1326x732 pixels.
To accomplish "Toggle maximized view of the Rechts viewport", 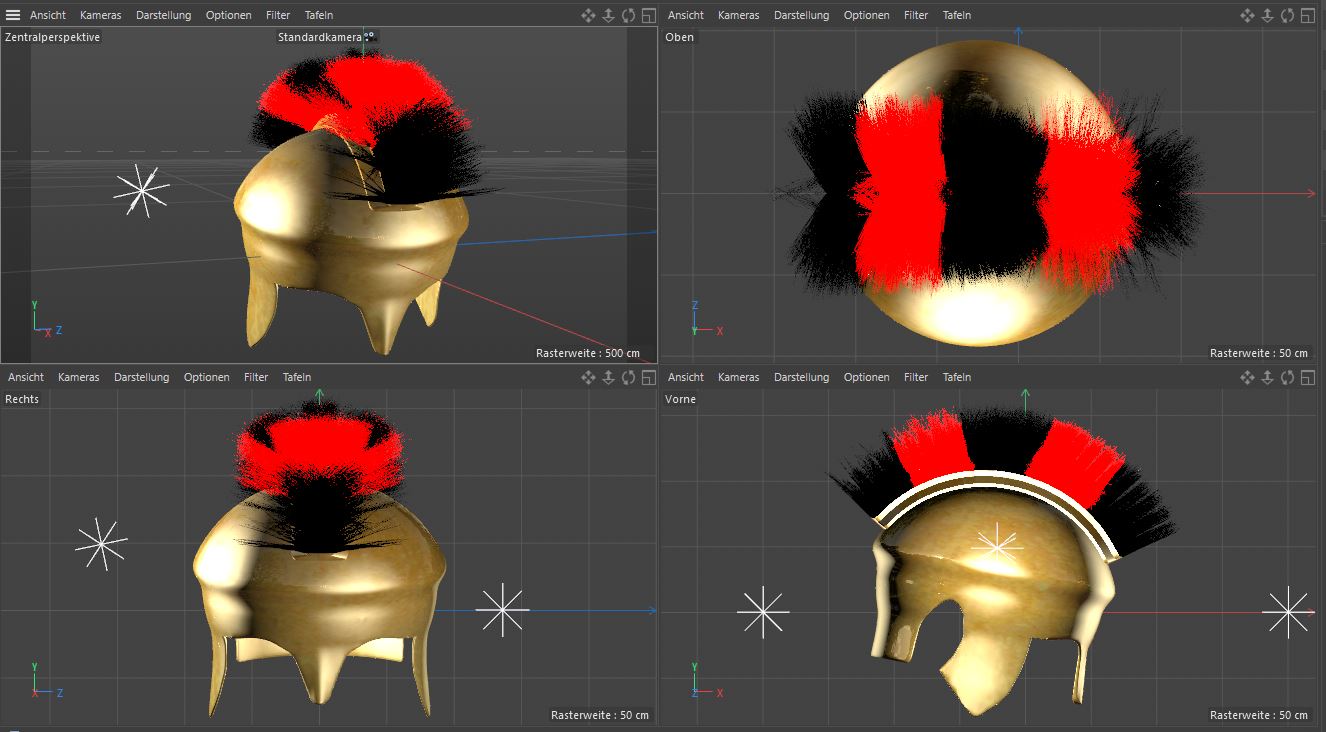I will pyautogui.click(x=648, y=377).
